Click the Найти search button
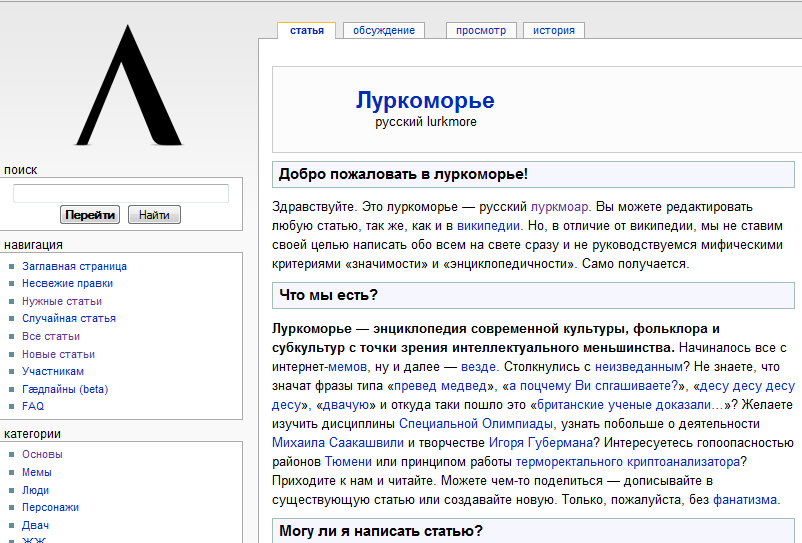Image resolution: width=802 pixels, height=543 pixels. pyautogui.click(x=154, y=215)
